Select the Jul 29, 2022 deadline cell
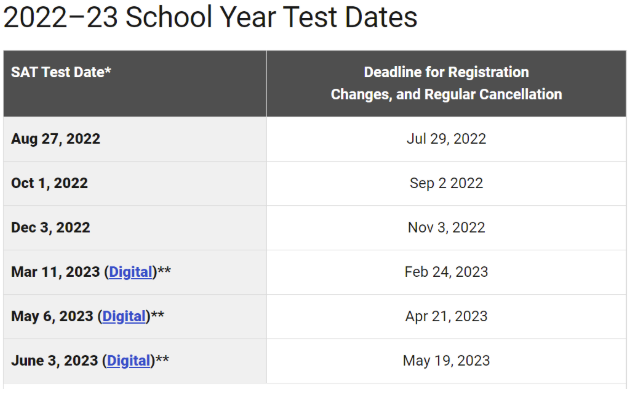 point(446,139)
